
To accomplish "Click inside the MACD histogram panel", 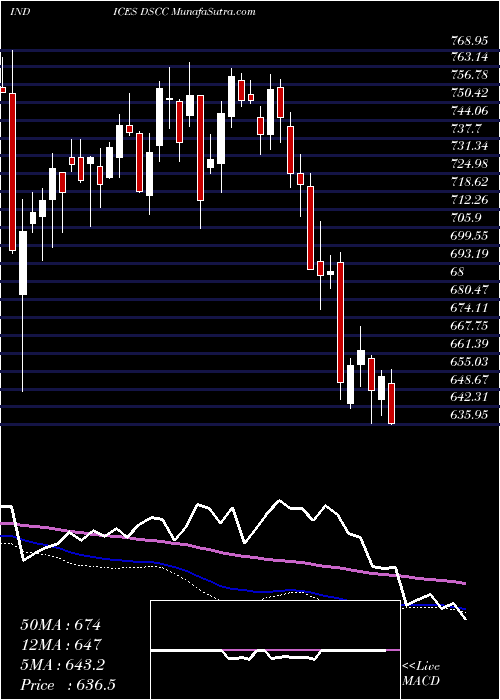I will [275, 650].
